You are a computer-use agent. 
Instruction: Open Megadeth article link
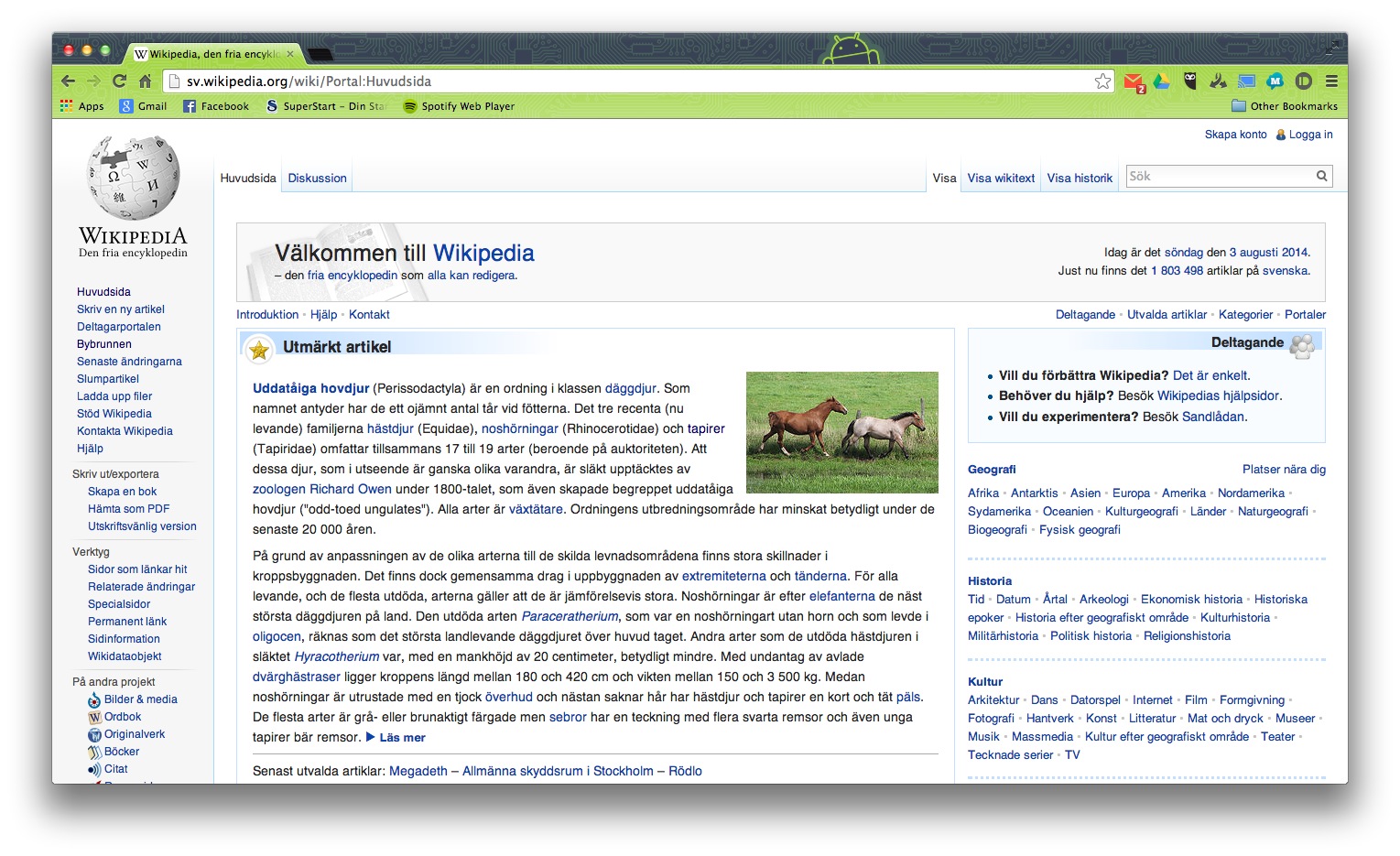pos(418,772)
